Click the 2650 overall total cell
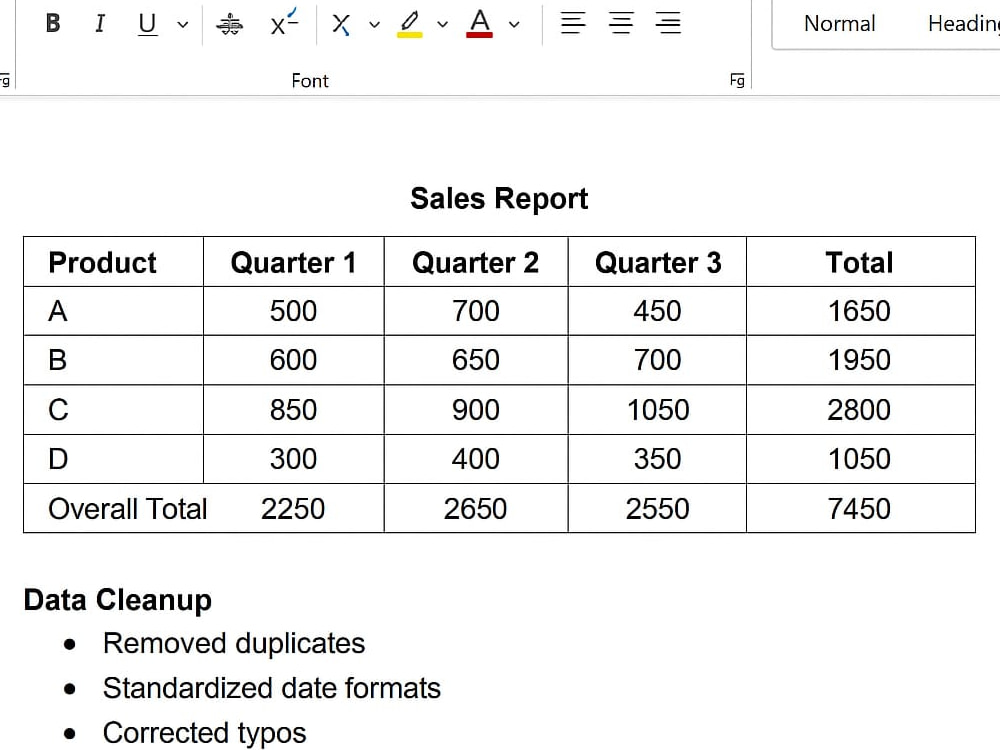The image size is (1000, 750). coord(476,509)
